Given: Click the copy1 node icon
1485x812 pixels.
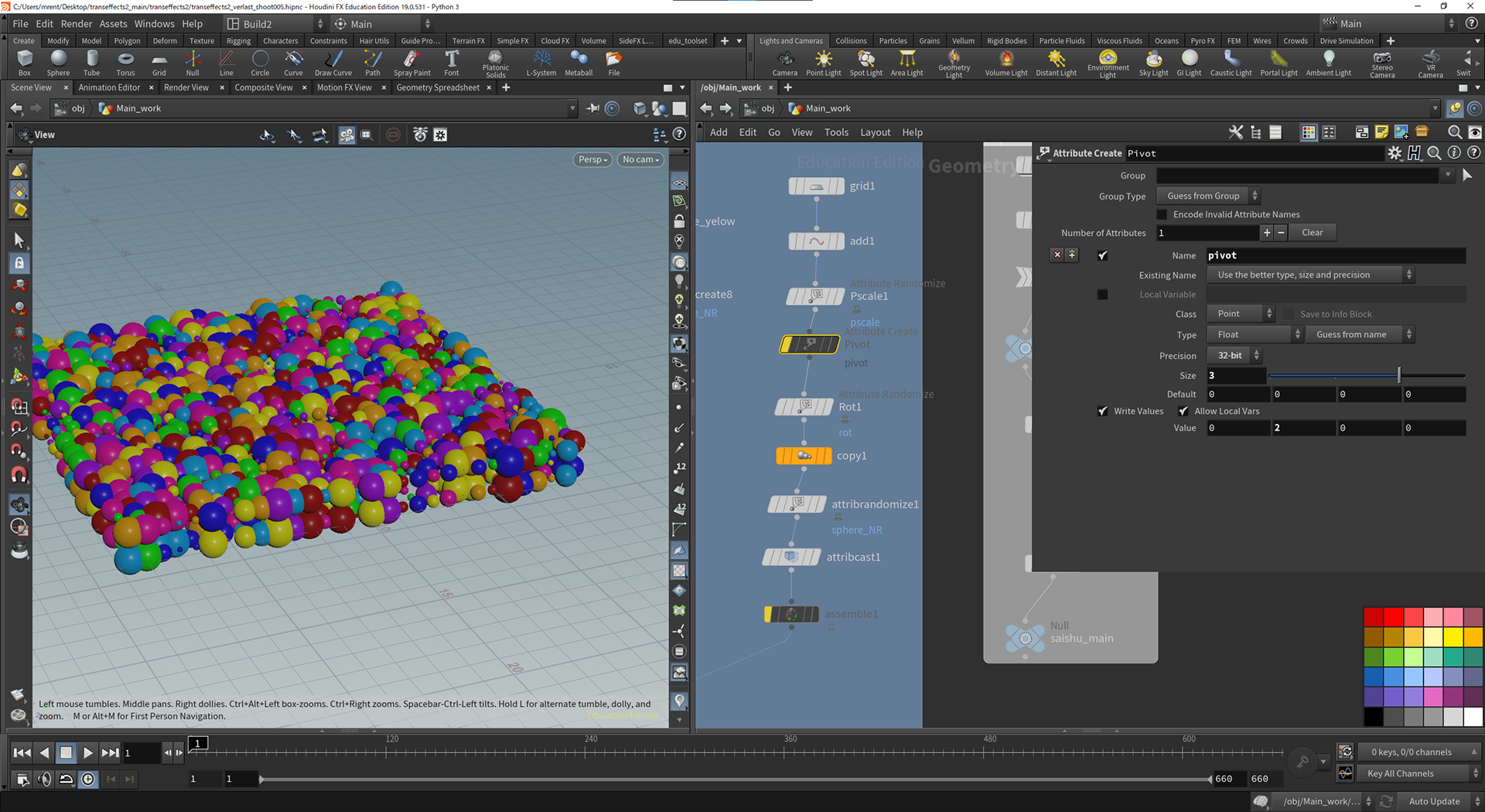Looking at the screenshot, I should click(804, 455).
